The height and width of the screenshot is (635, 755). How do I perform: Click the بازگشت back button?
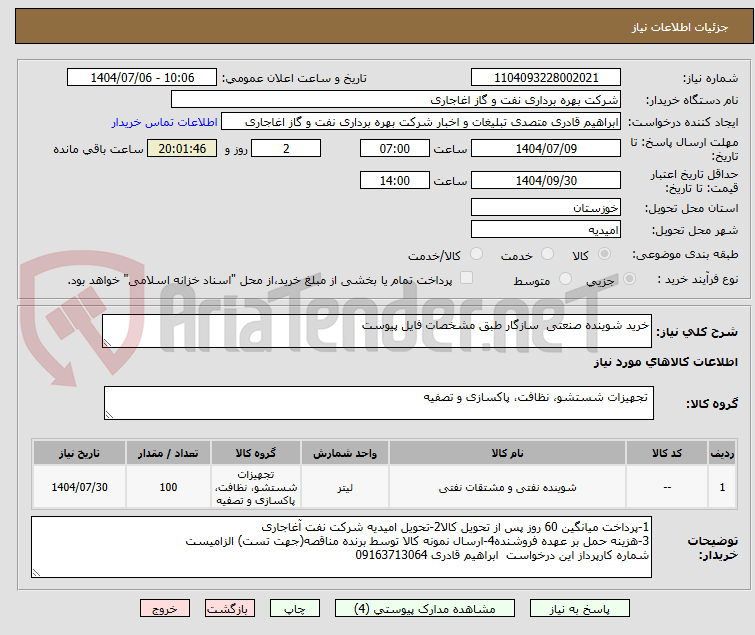(x=230, y=609)
